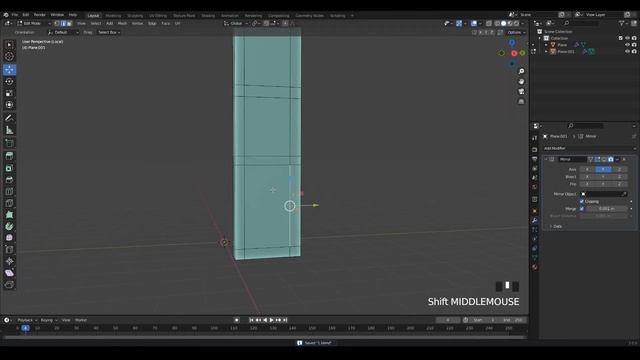Play the animation forward
This screenshot has height=360, width=640.
pyautogui.click(x=271, y=320)
